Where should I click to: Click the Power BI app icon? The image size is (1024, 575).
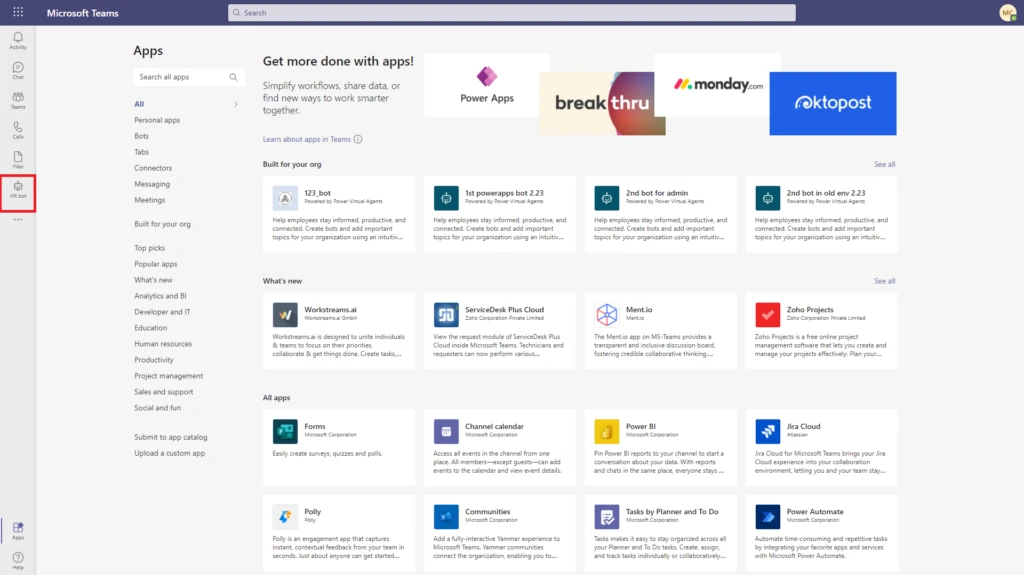point(607,431)
